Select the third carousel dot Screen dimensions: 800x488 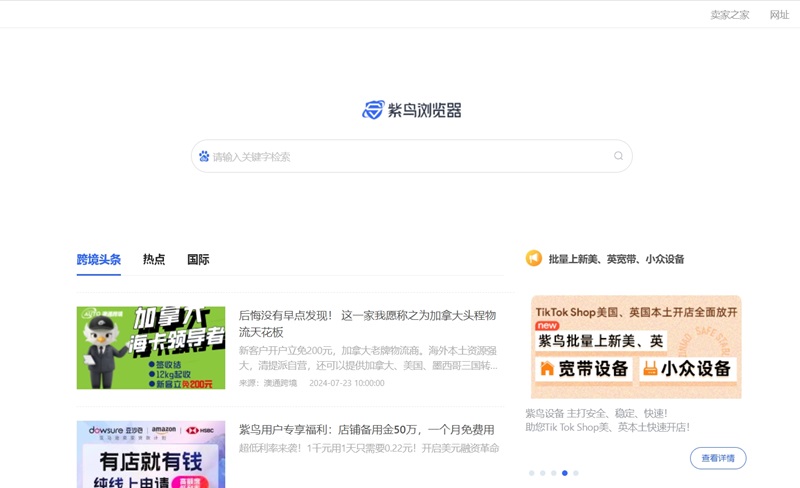[x=554, y=473]
